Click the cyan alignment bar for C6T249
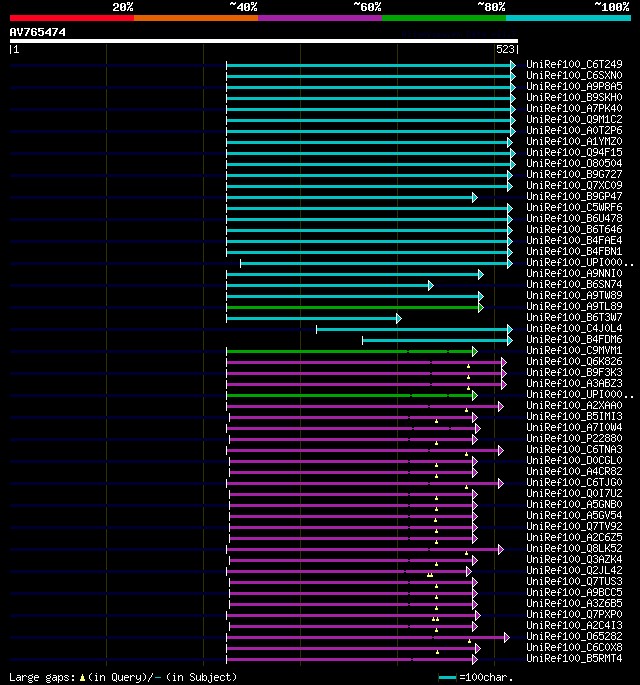This screenshot has height=685, width=640. pyautogui.click(x=369, y=66)
